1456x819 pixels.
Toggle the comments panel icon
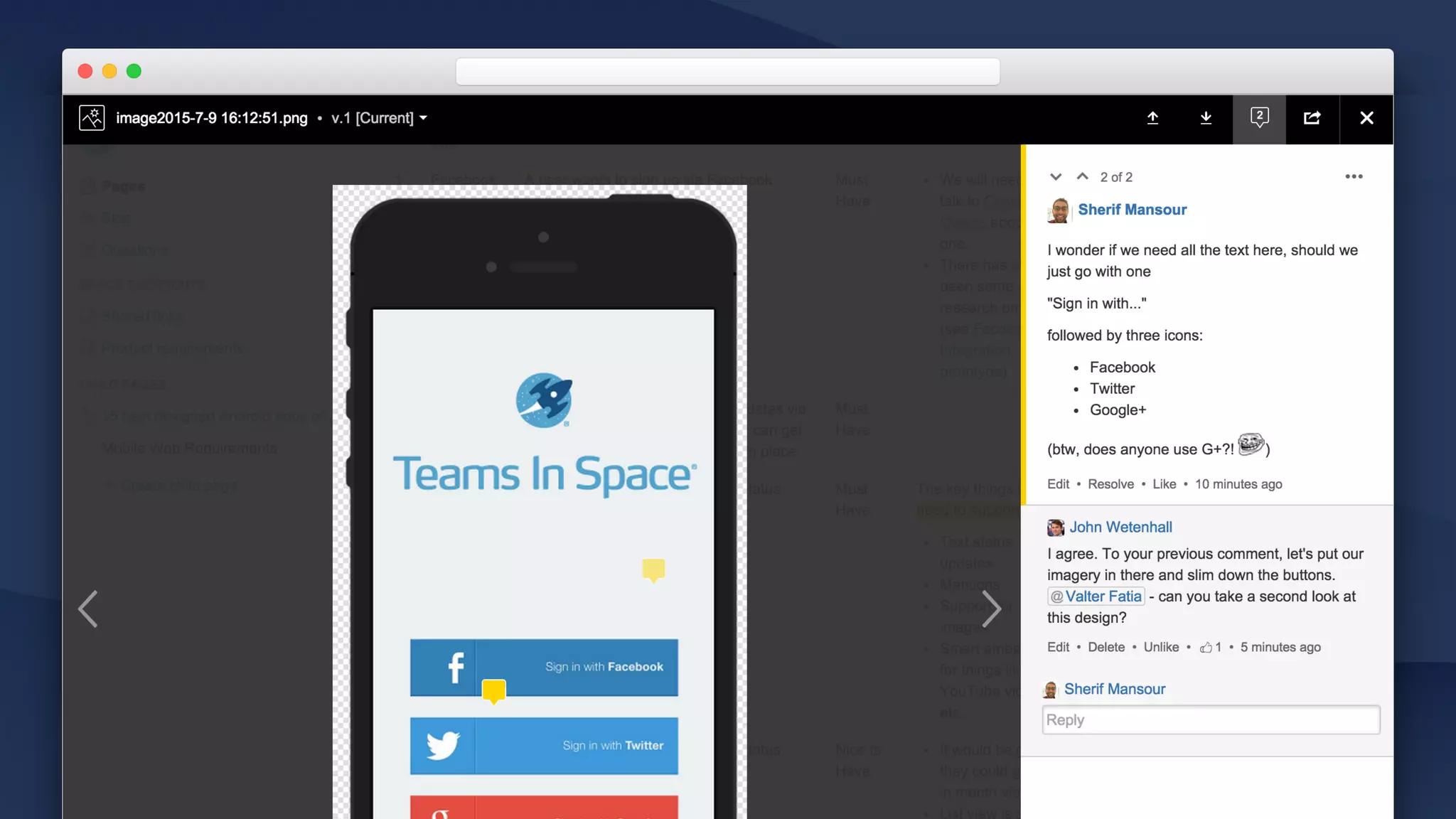click(x=1259, y=118)
